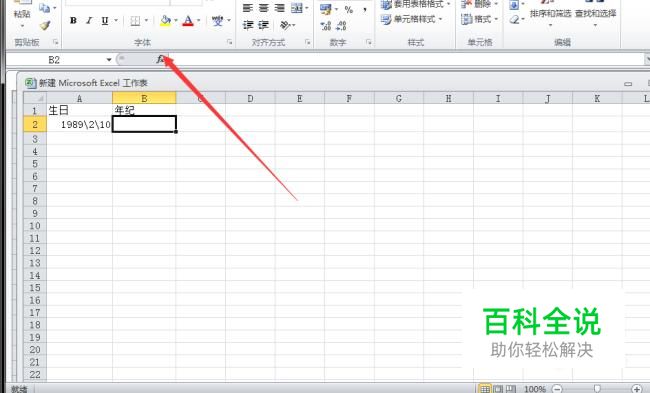Open Sort and Filter (排序和筛选)
The height and width of the screenshot is (393, 650).
coord(550,13)
